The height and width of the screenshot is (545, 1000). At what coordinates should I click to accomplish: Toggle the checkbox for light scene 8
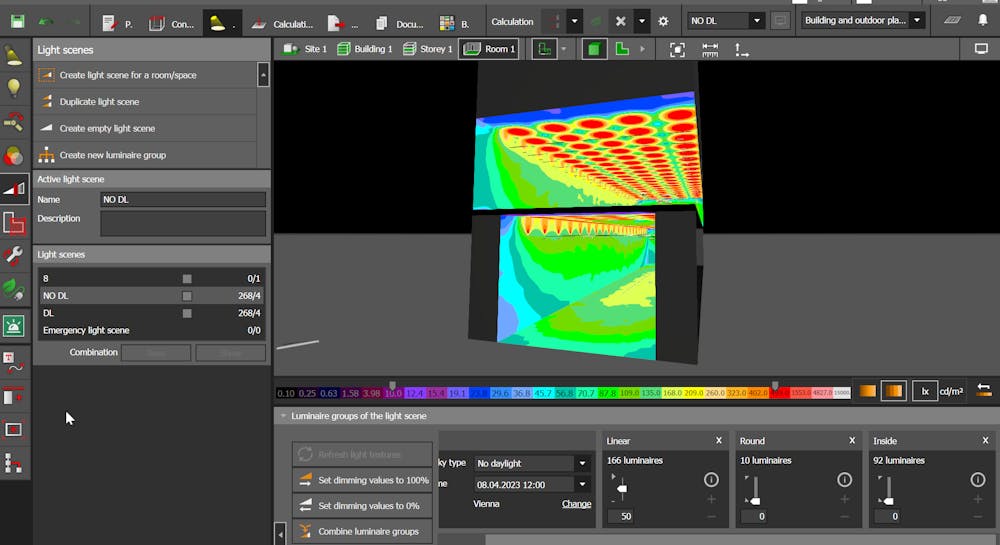[x=186, y=279]
